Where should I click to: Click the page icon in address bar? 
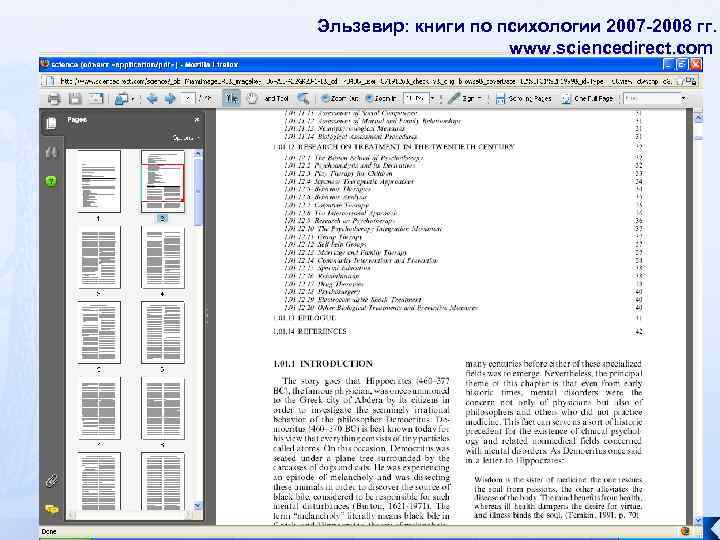pos(51,81)
